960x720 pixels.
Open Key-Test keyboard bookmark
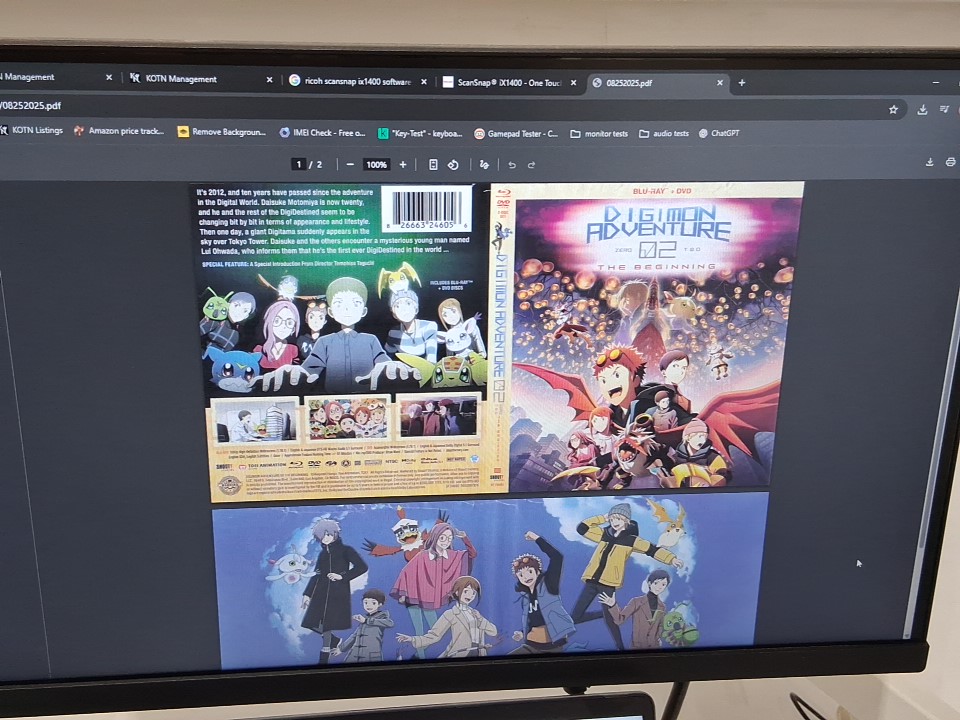pos(419,133)
